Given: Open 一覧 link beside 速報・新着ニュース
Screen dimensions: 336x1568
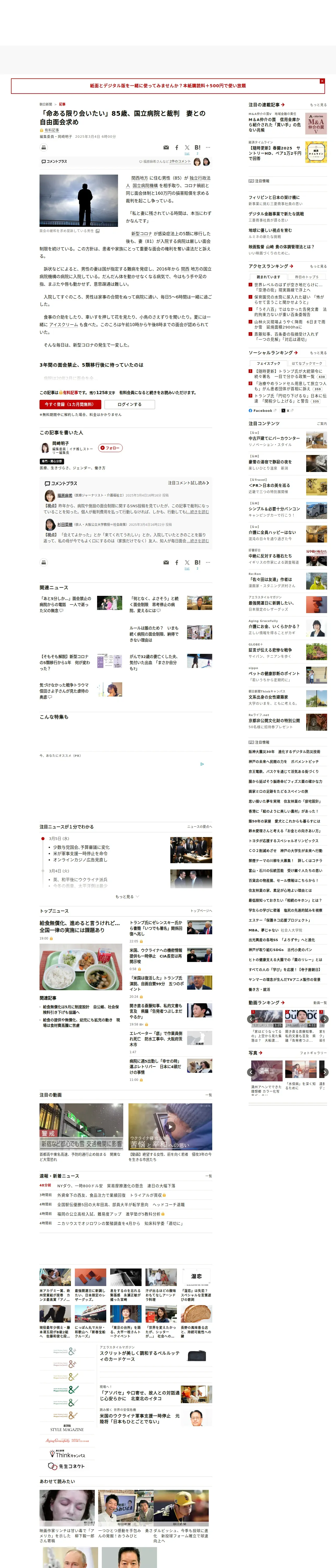Looking at the screenshot, I should 209,1176.
